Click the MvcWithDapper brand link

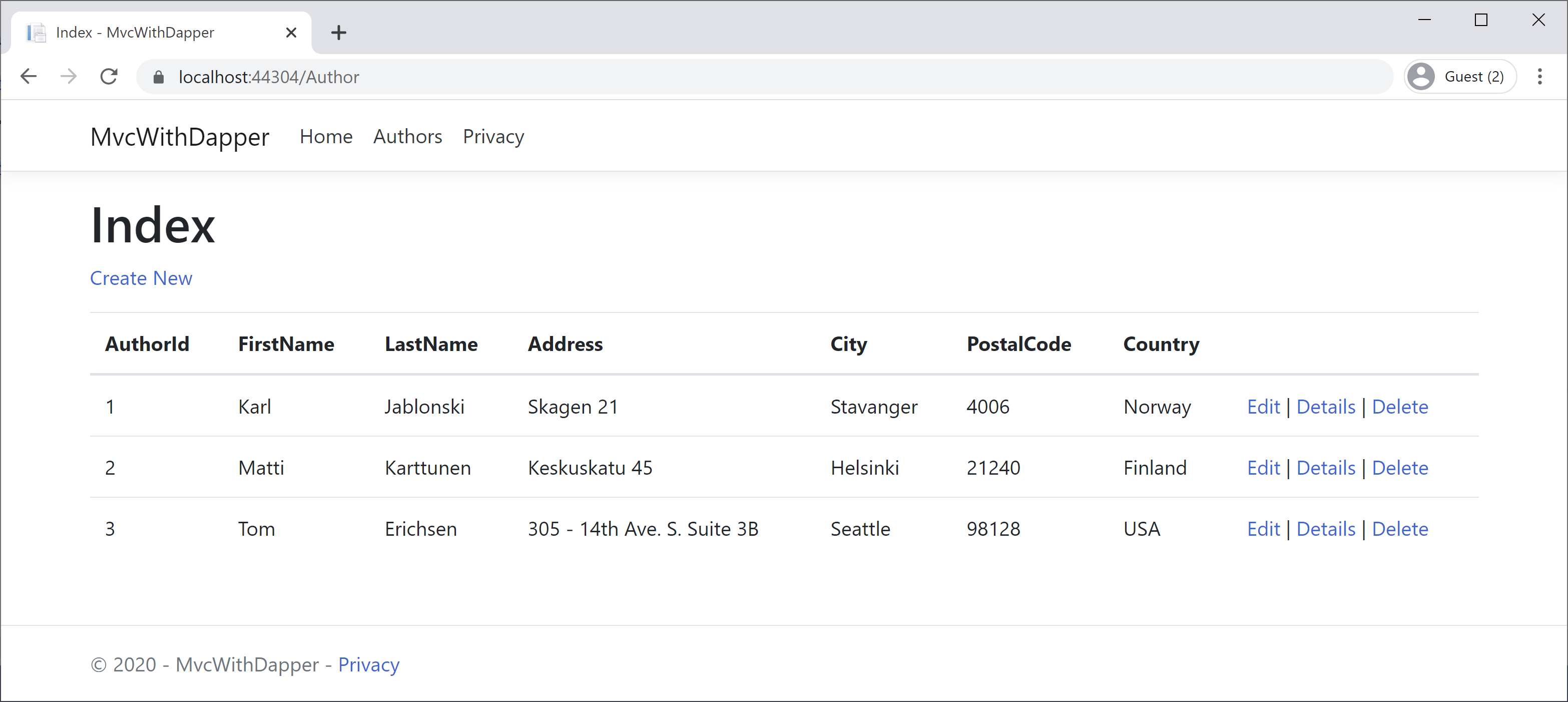pos(180,137)
